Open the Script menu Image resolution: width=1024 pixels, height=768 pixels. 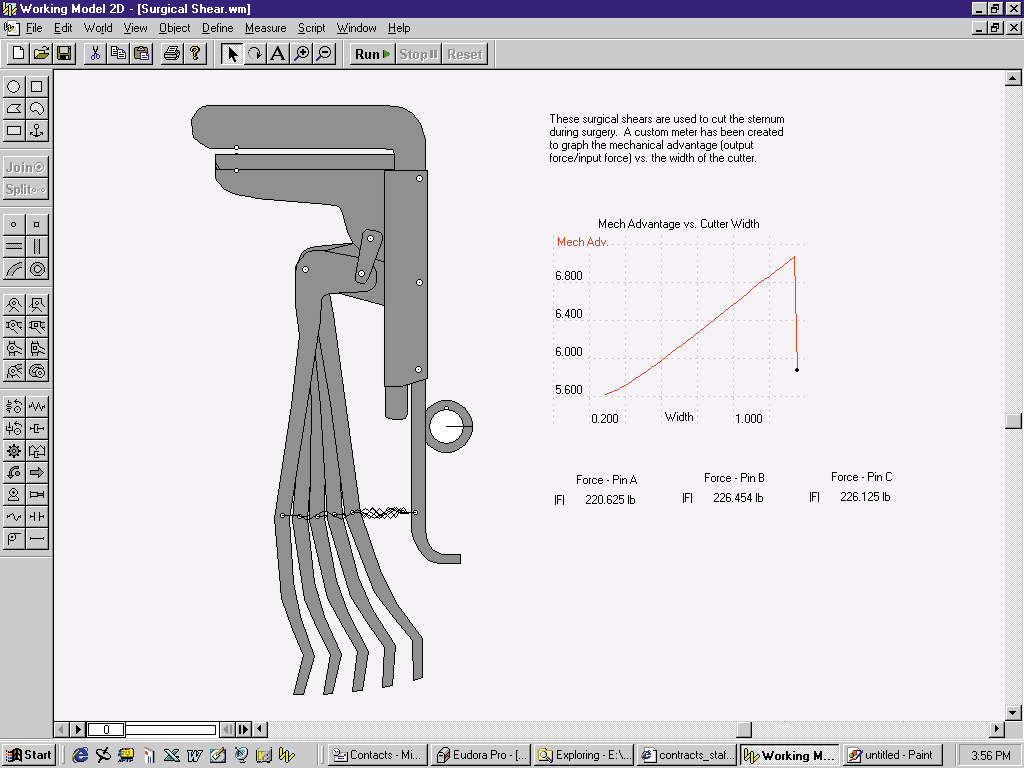[312, 28]
